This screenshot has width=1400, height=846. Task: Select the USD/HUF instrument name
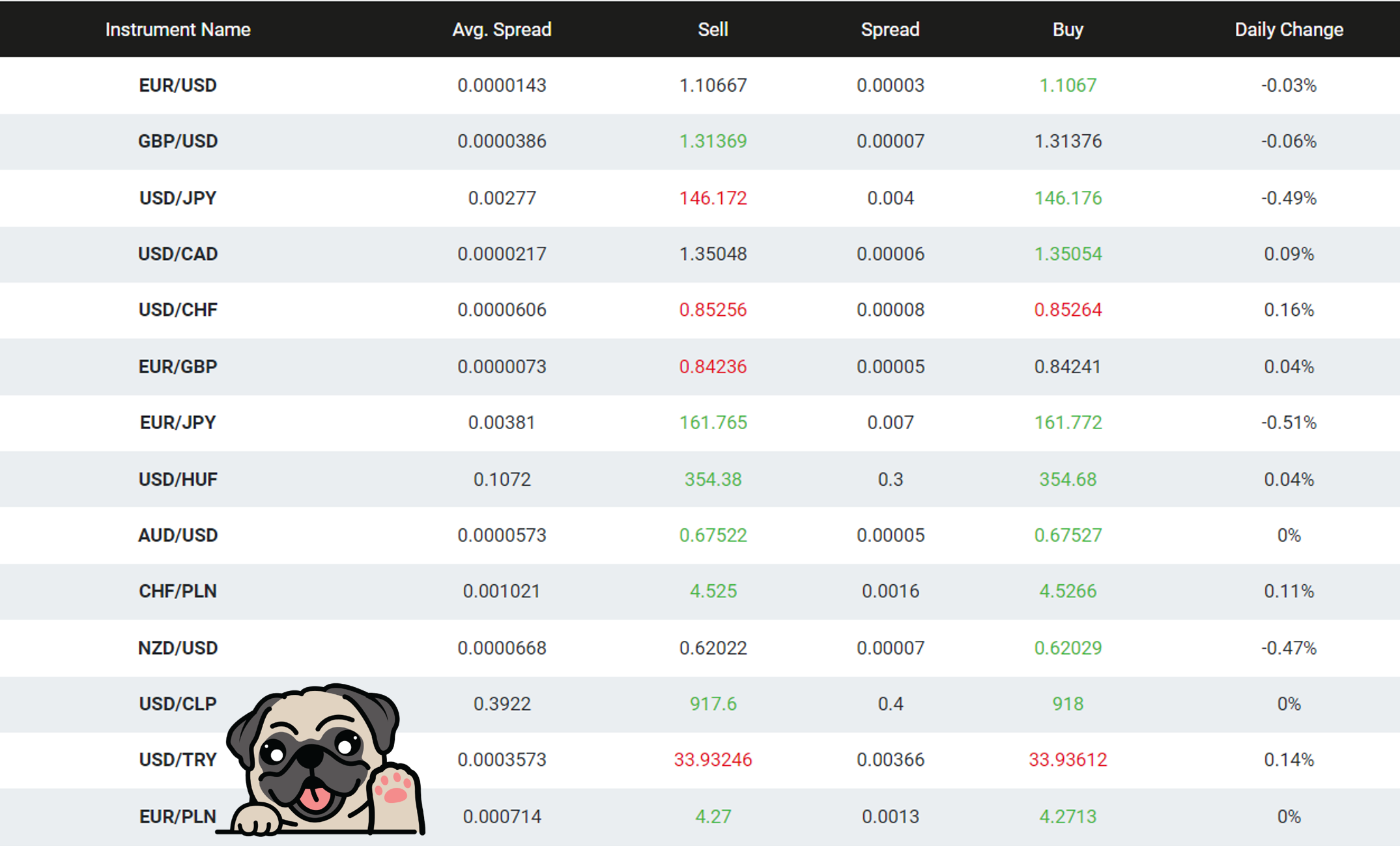[178, 479]
